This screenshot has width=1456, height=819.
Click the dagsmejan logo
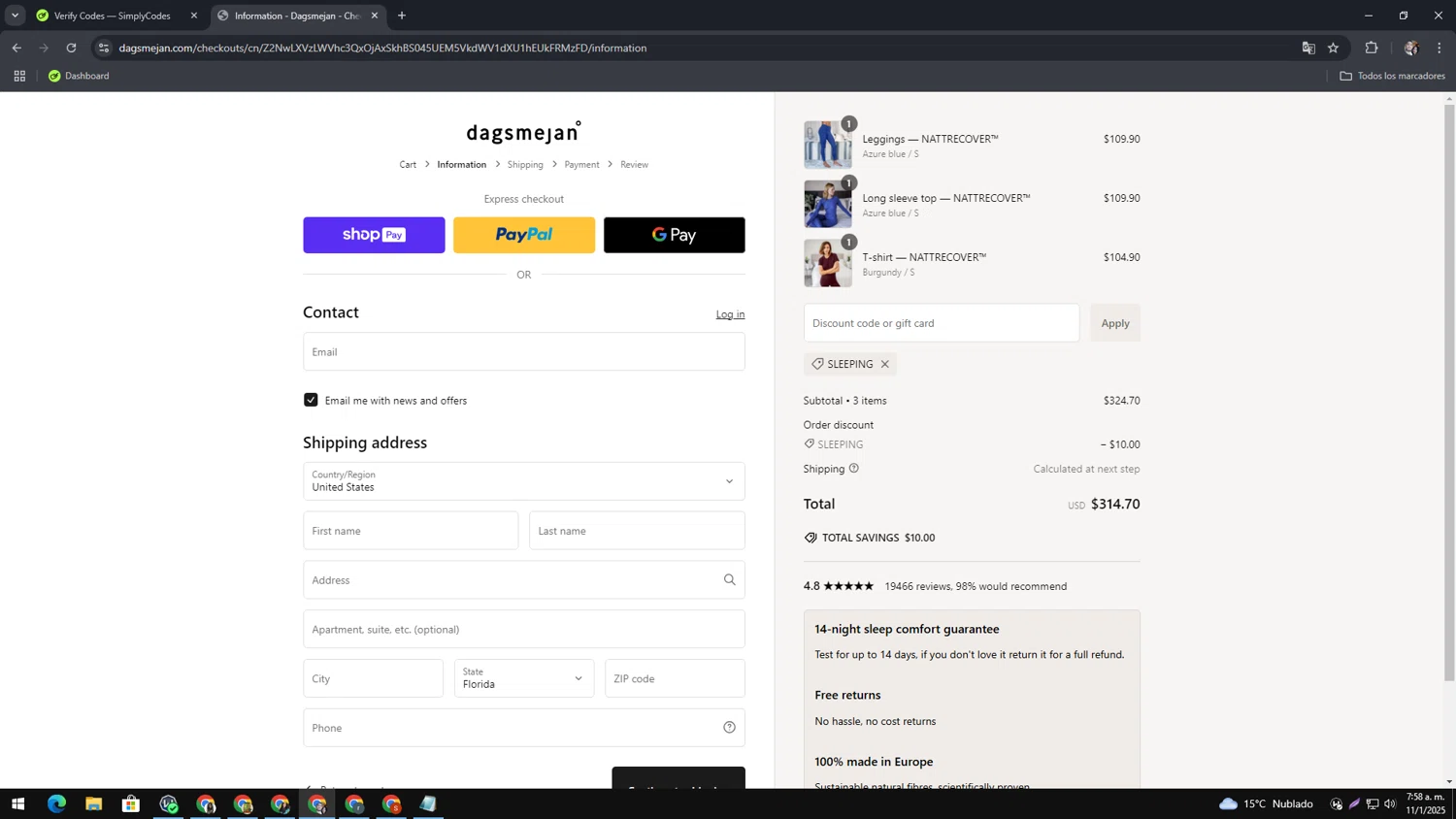coord(523,132)
